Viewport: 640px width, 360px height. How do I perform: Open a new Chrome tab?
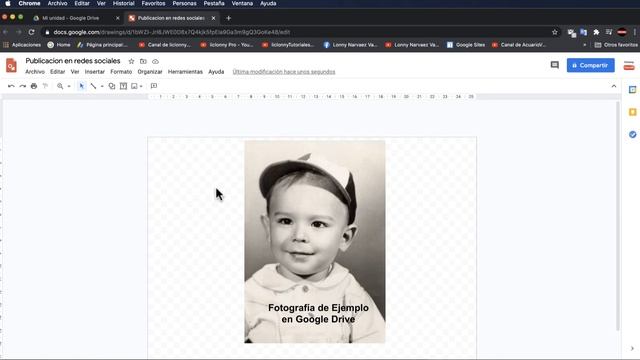229,18
